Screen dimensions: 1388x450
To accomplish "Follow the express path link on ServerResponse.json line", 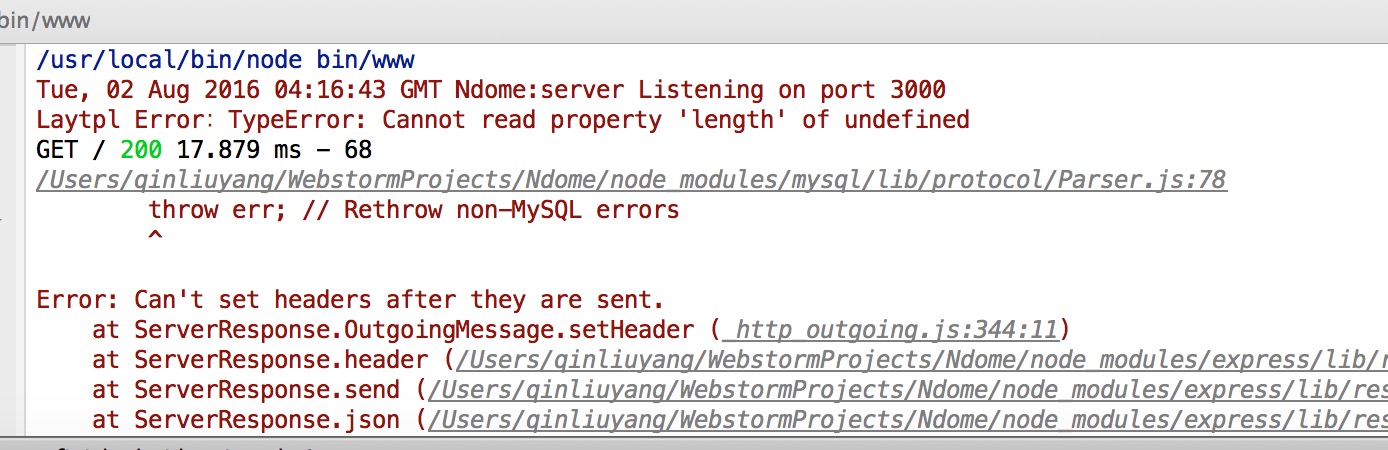I will pos(909,420).
